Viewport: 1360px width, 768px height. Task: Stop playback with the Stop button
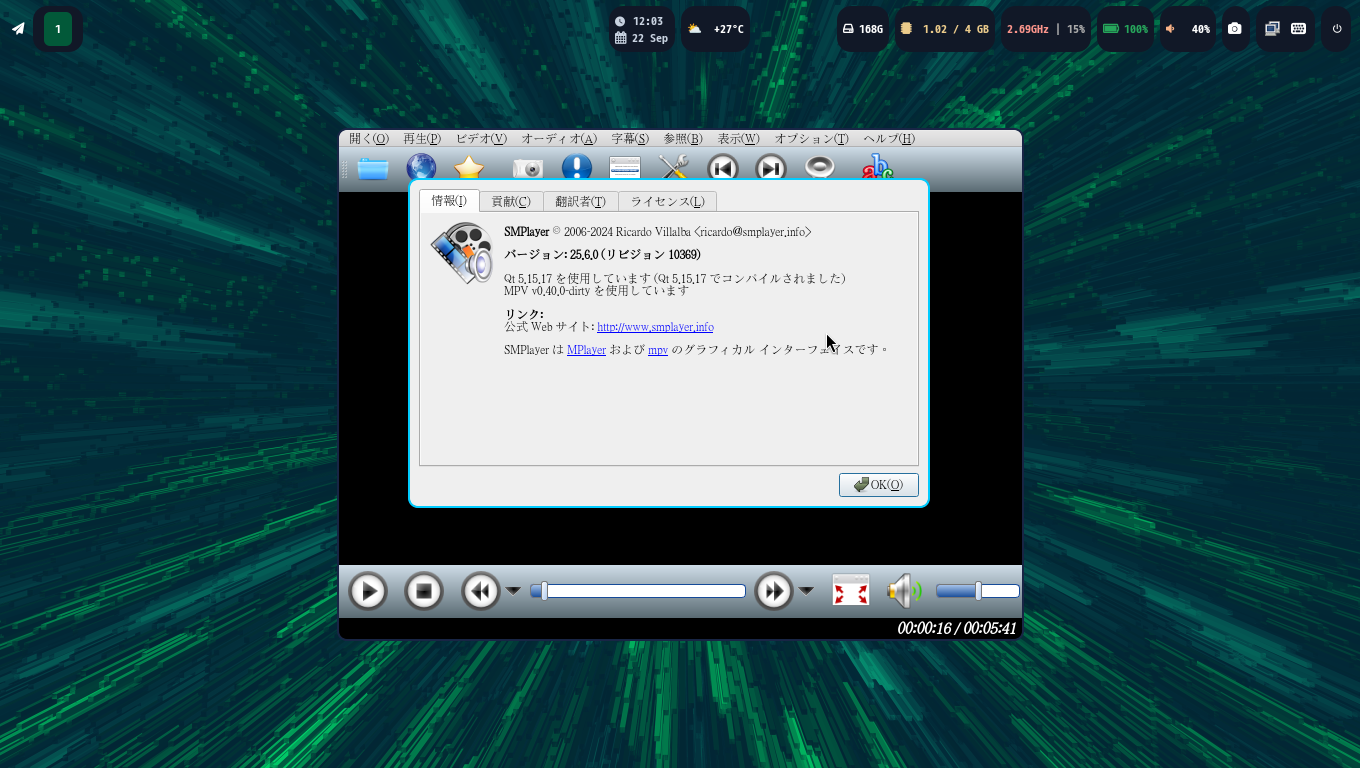tap(424, 591)
